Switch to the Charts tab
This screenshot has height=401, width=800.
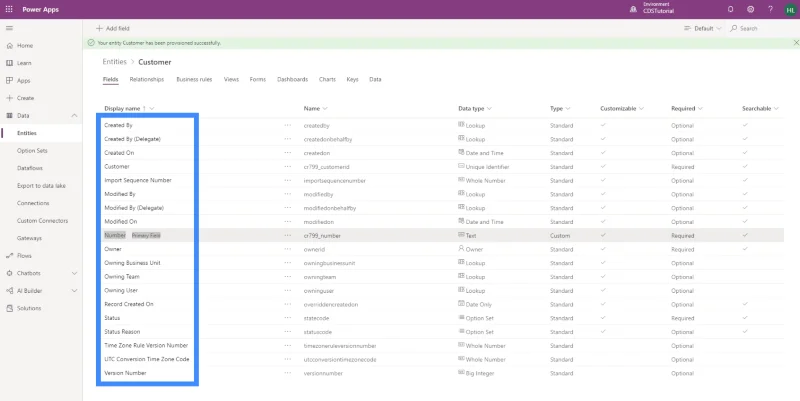pos(327,80)
